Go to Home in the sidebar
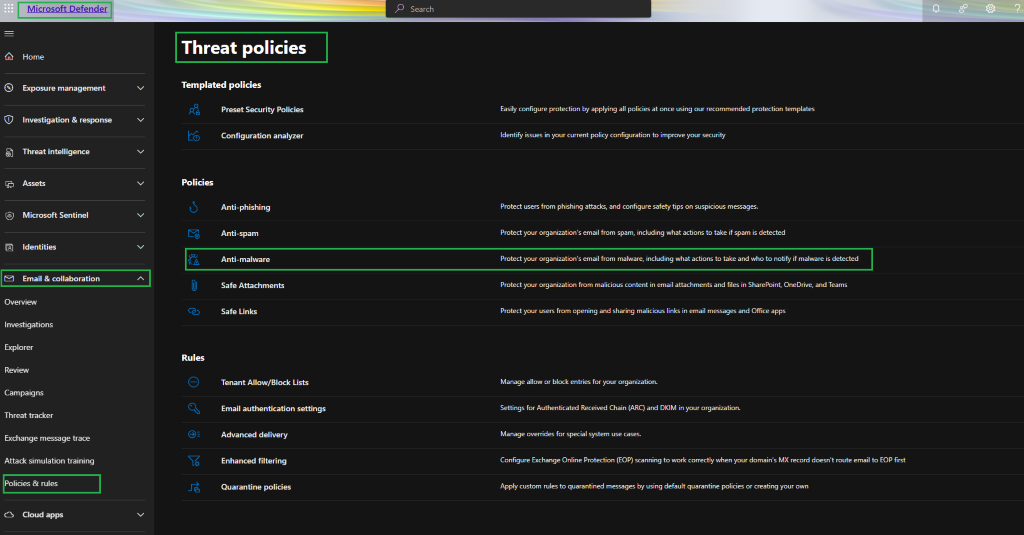Viewport: 1024px width, 535px height. 33,57
